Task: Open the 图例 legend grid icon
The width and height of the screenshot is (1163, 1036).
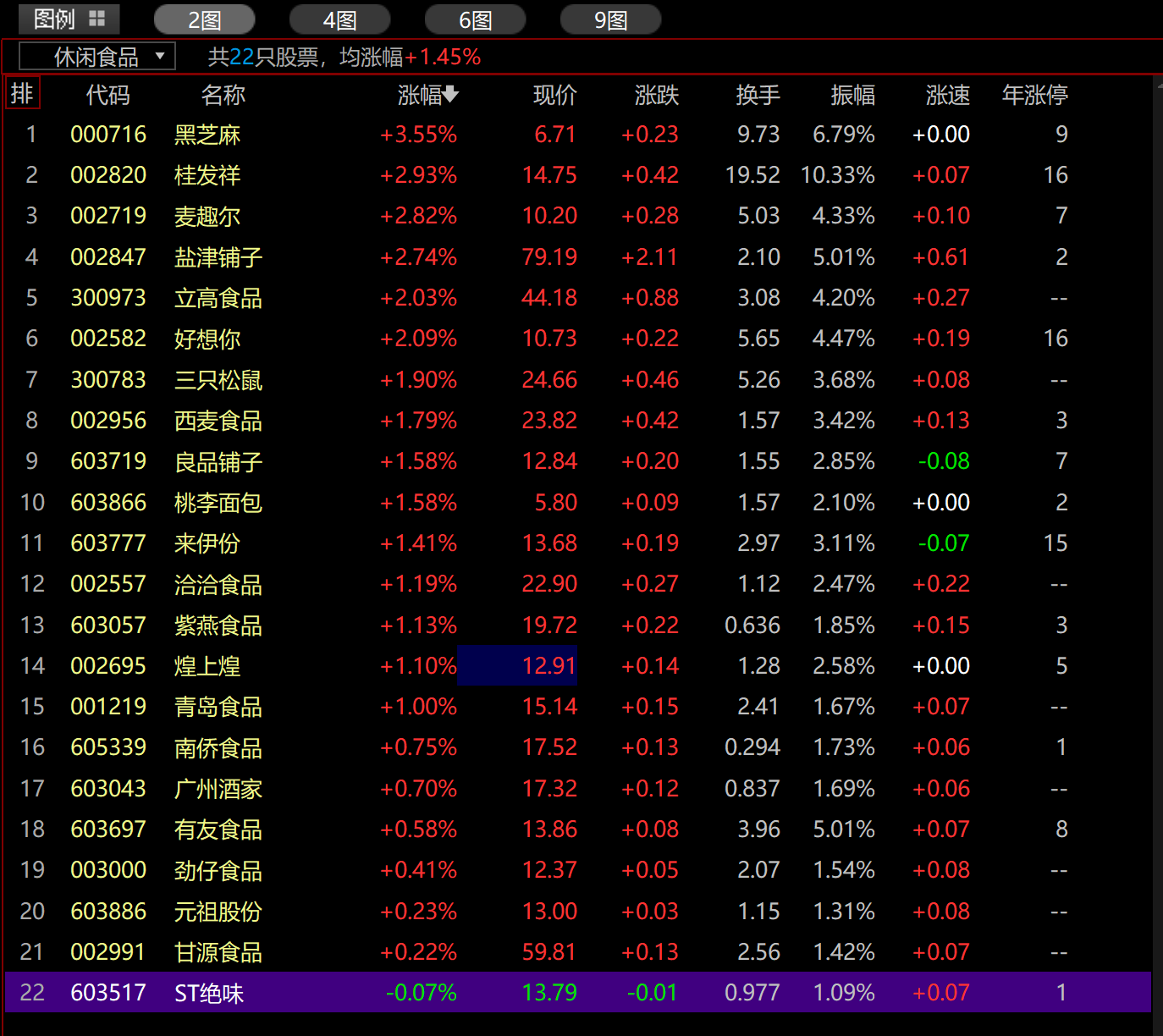Action: (96, 19)
